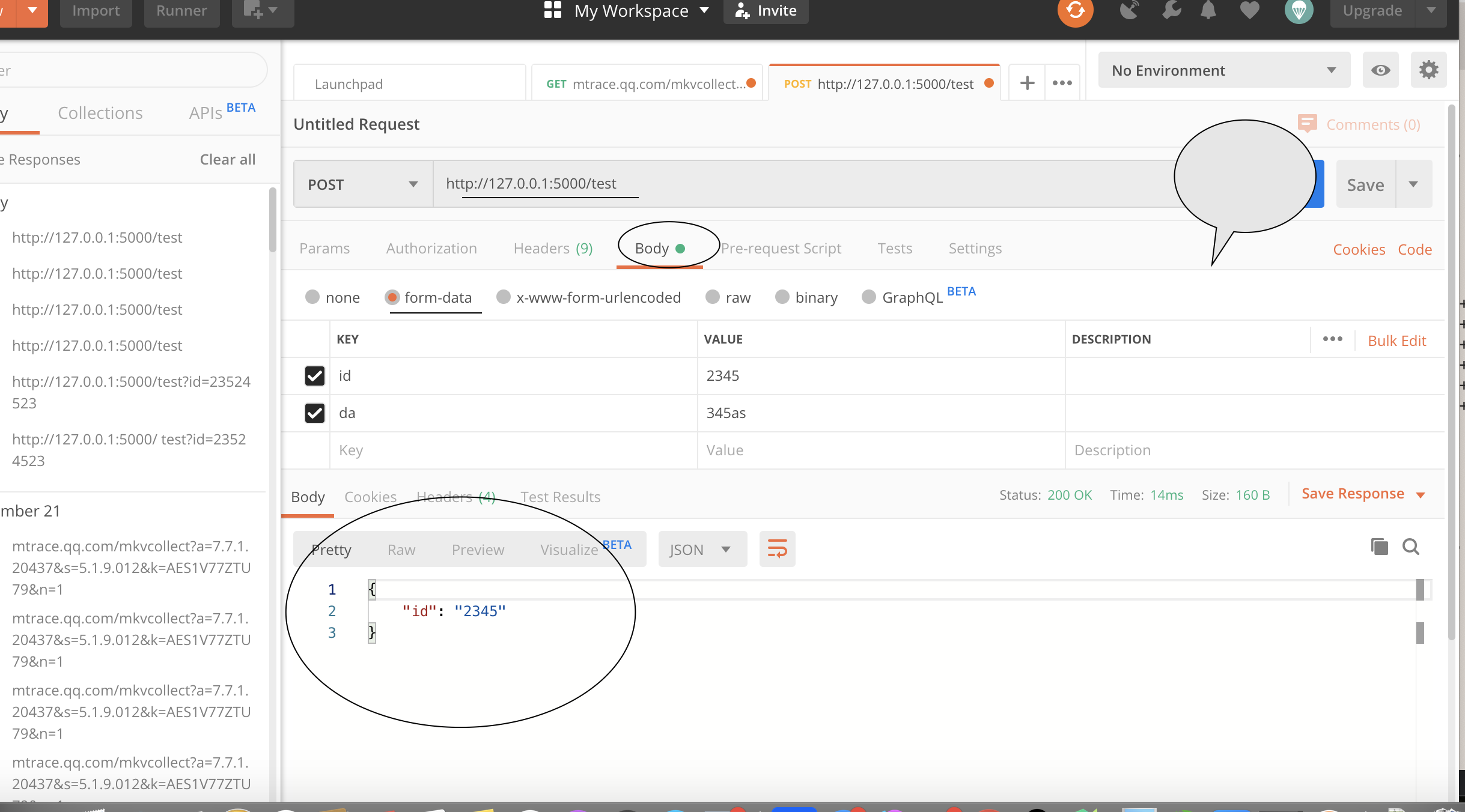Click the Bulk Edit link
Screen dimensions: 1465x812
[x=1396, y=341]
